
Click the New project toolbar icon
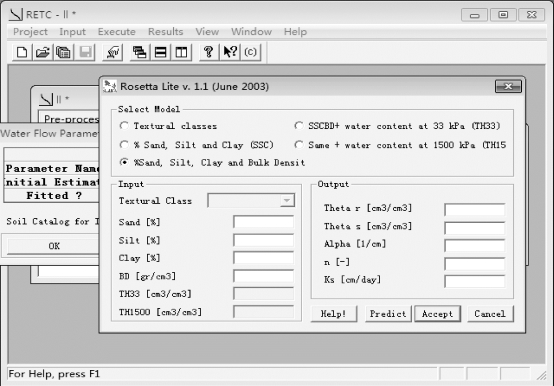pos(22,53)
